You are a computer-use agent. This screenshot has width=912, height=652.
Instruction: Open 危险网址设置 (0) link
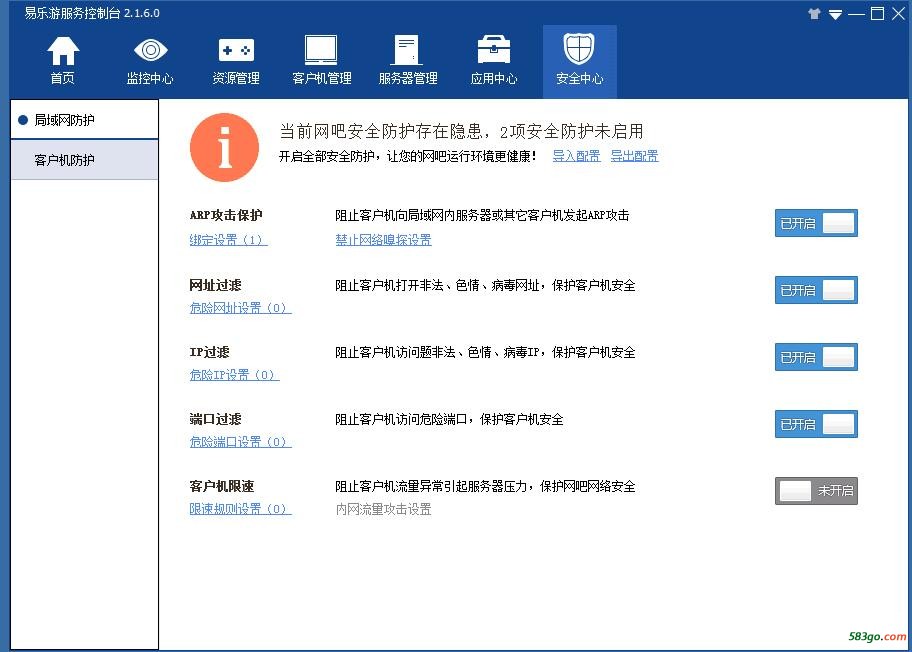click(x=240, y=308)
